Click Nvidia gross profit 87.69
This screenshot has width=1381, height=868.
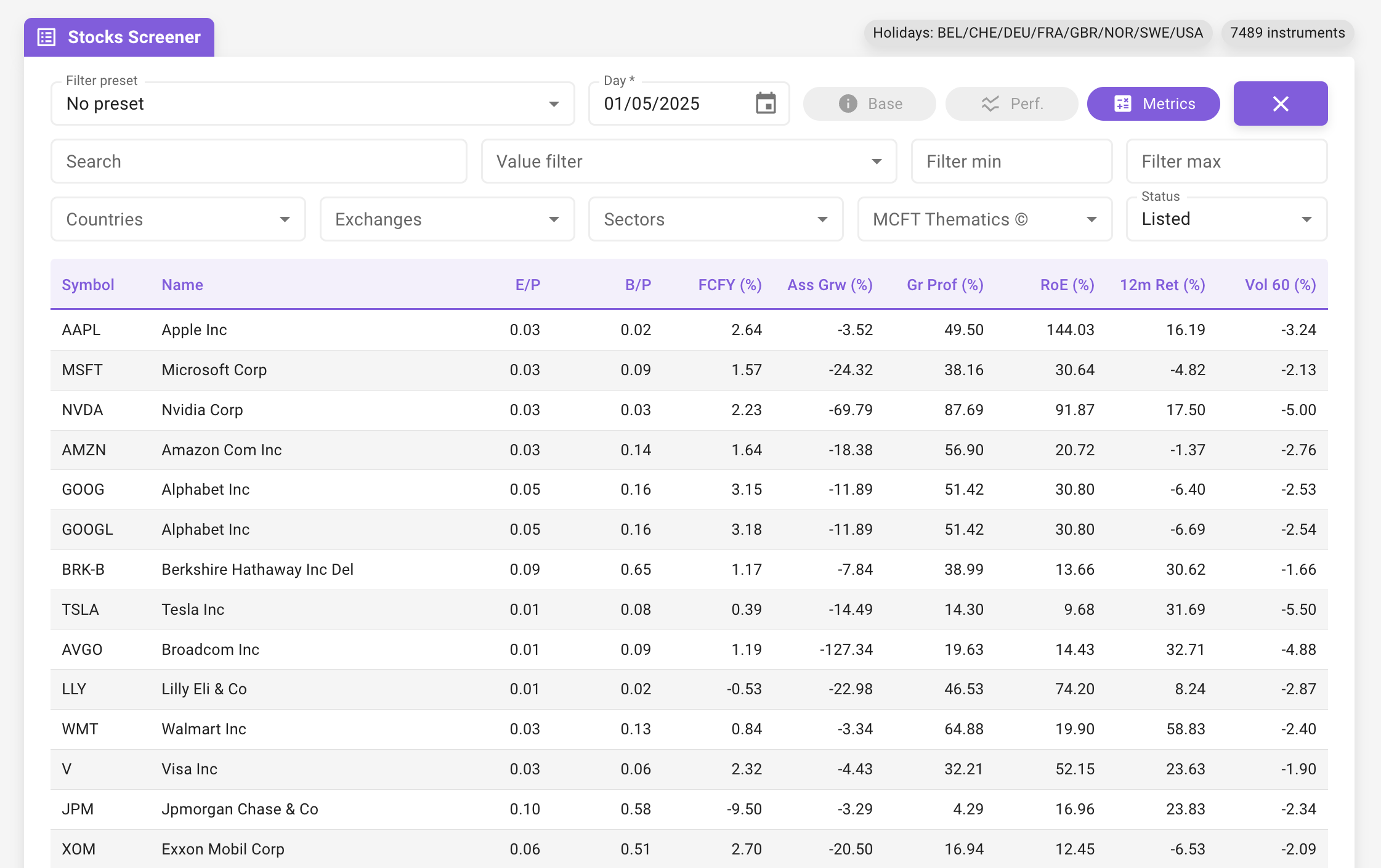(964, 410)
